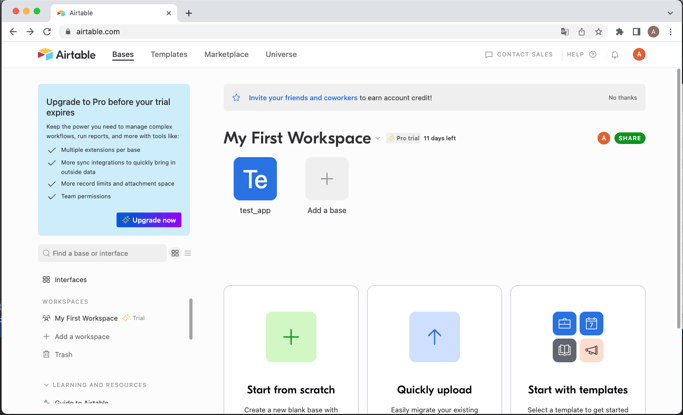683x415 pixels.
Task: Expand My First Workspace title dropdown
Action: point(378,138)
